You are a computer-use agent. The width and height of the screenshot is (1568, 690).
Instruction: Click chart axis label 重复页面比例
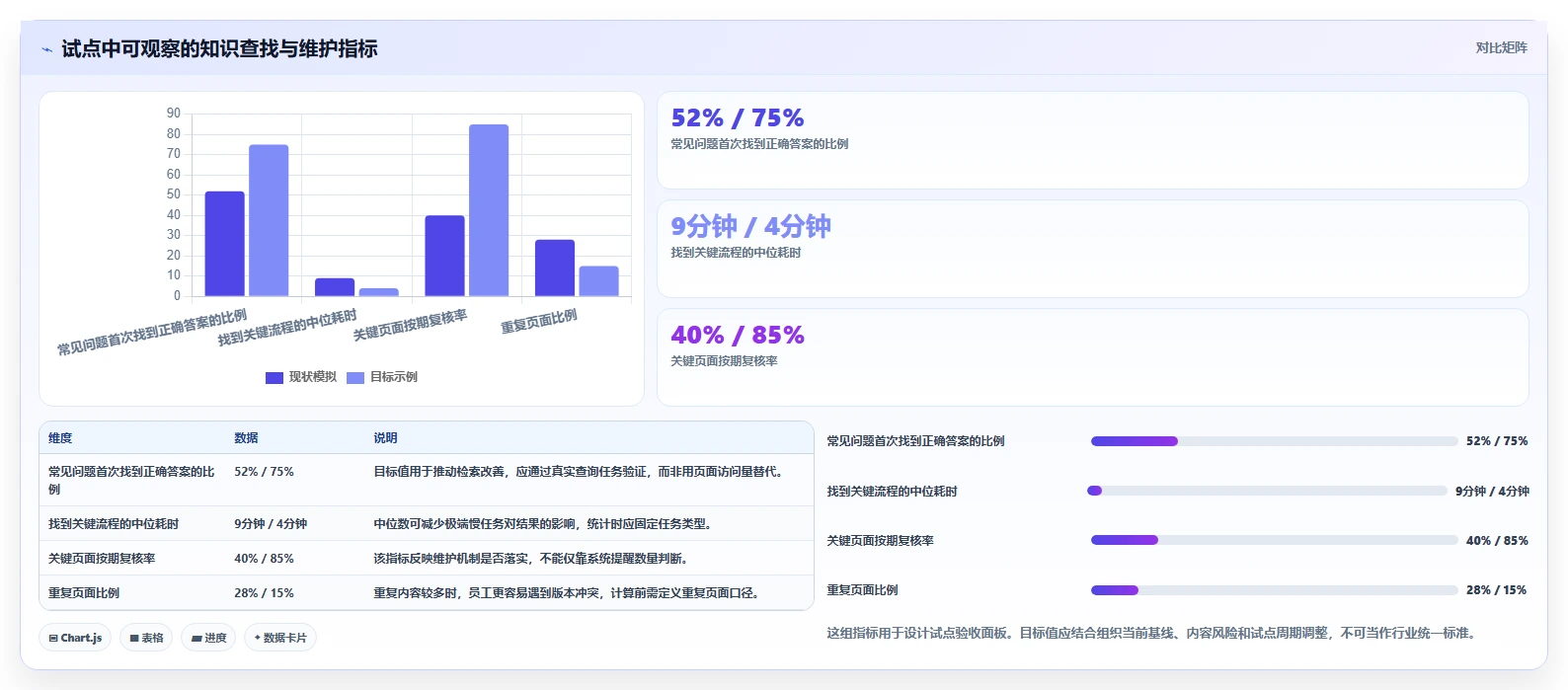click(539, 322)
